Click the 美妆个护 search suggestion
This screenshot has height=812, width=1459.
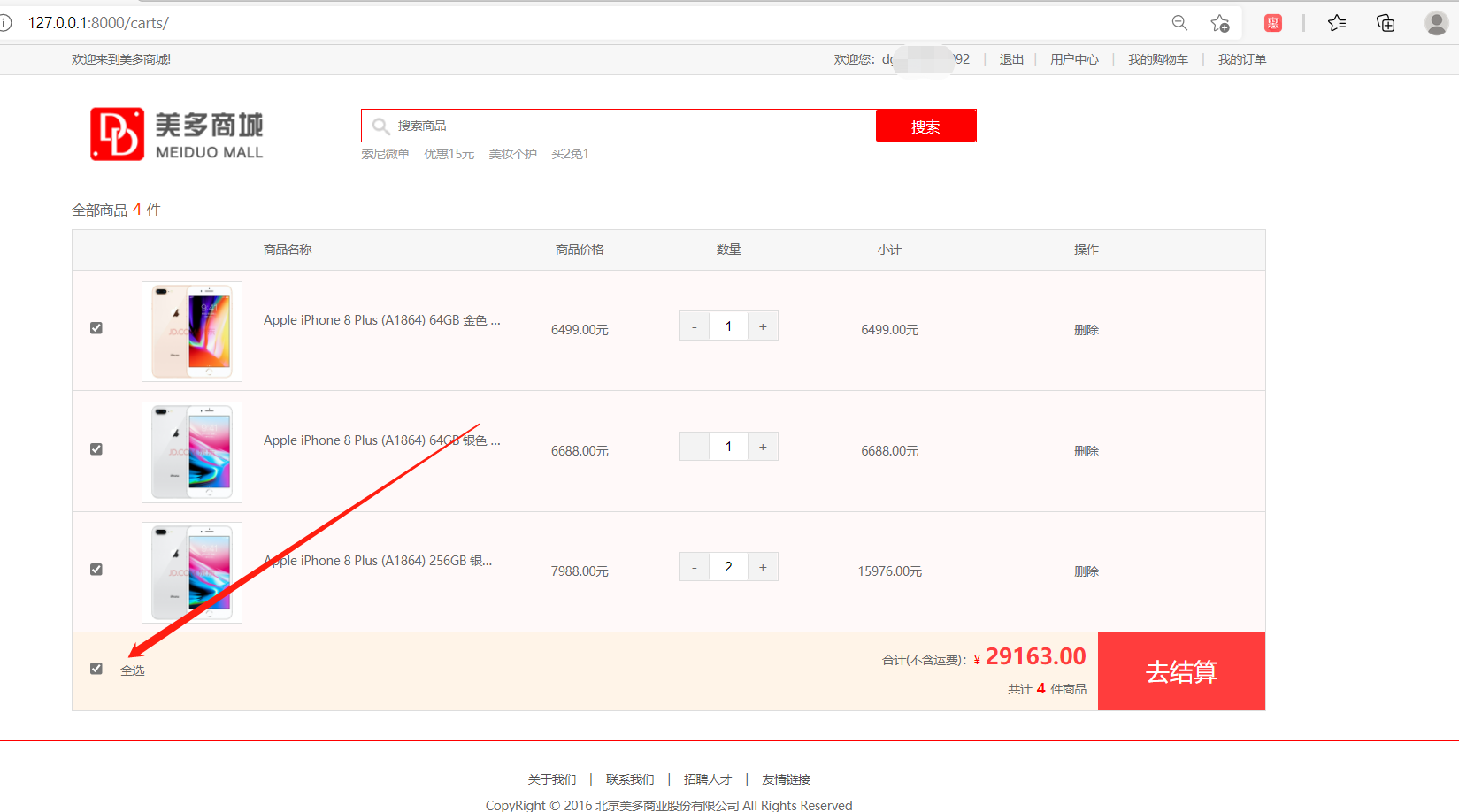pyautogui.click(x=512, y=154)
